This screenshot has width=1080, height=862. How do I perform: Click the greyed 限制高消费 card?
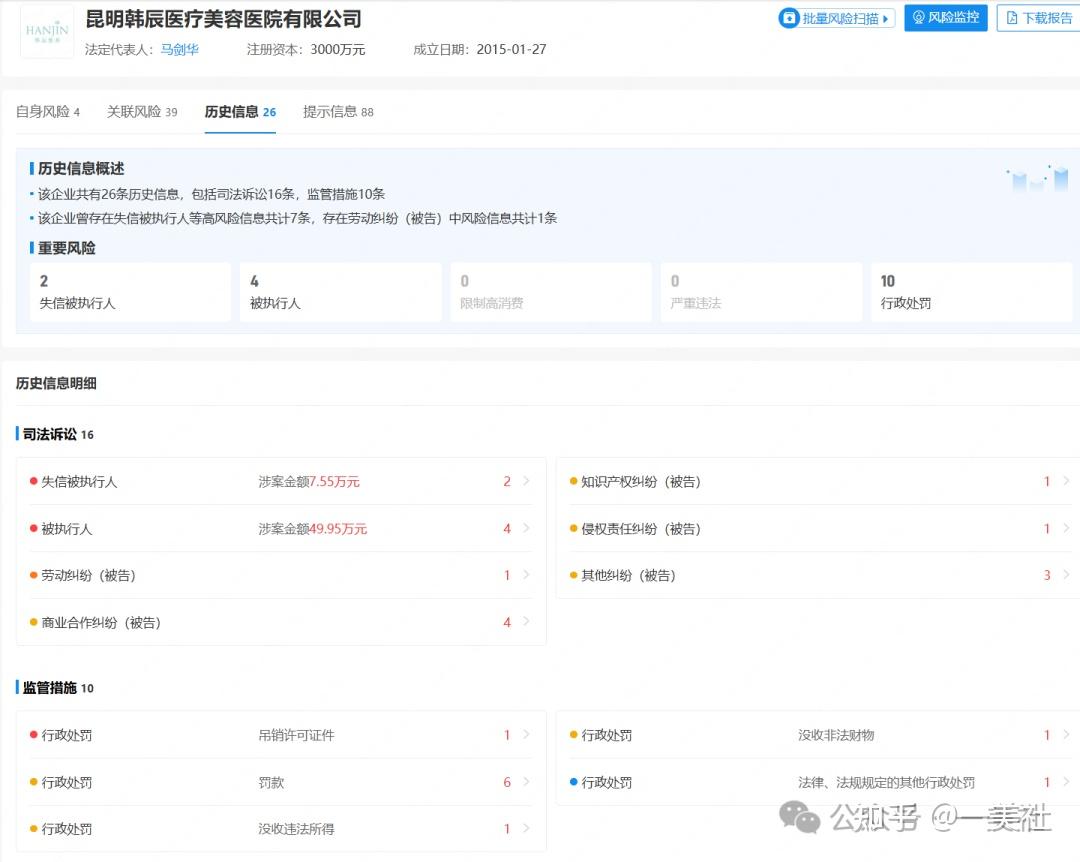[551, 292]
